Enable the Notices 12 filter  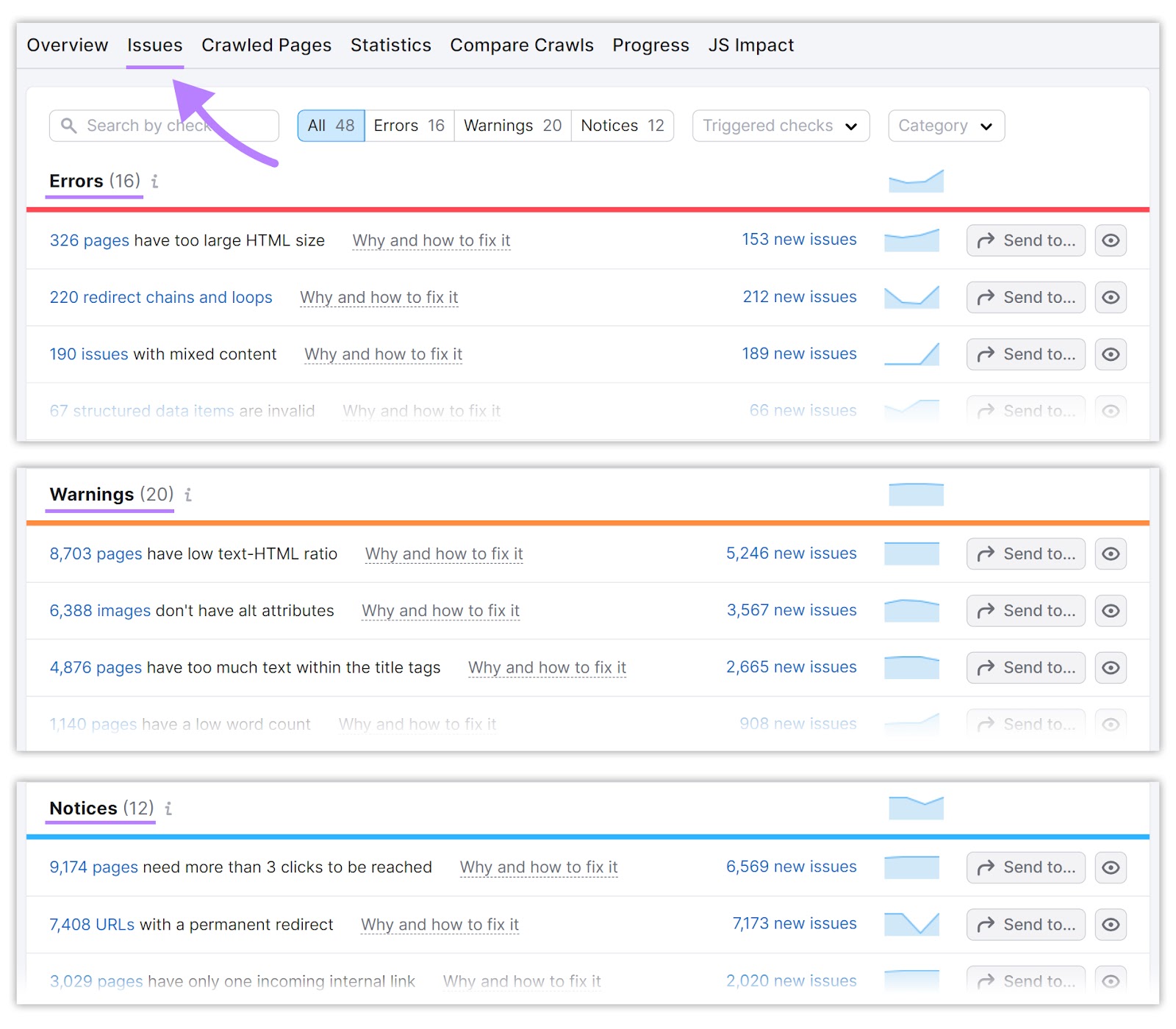(621, 125)
